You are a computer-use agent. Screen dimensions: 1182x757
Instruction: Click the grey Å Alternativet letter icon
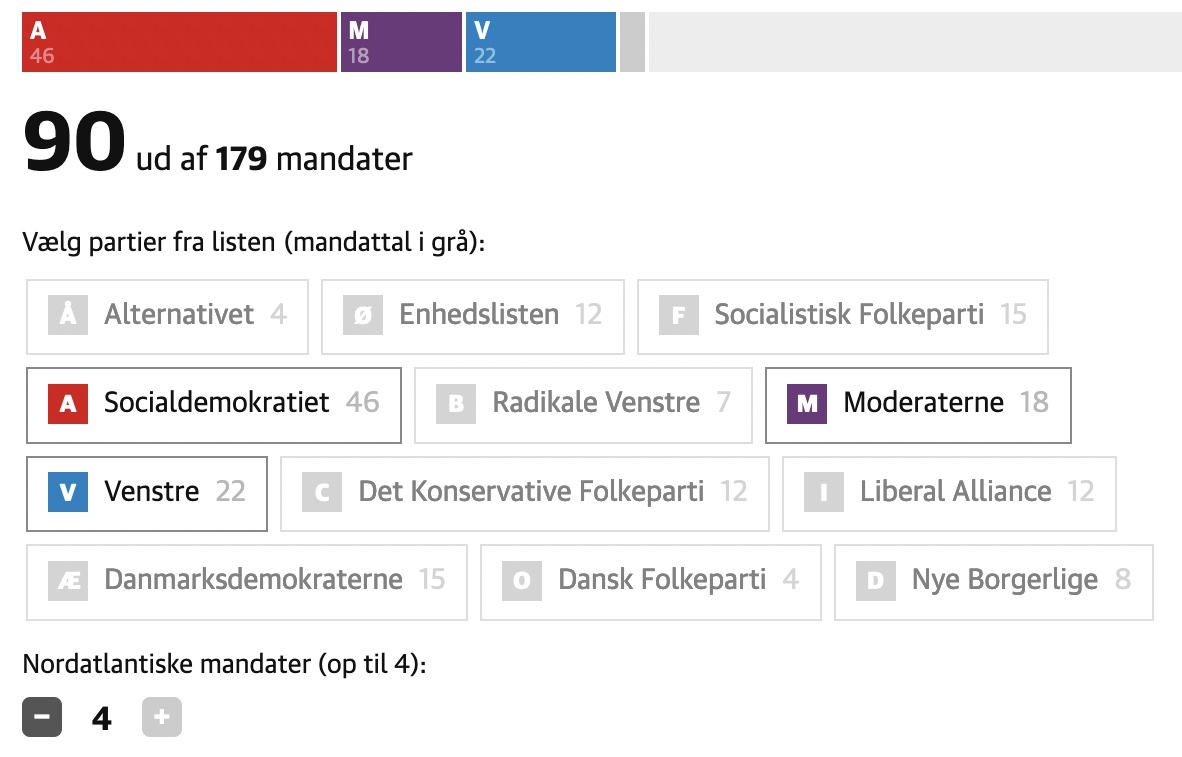click(x=68, y=316)
